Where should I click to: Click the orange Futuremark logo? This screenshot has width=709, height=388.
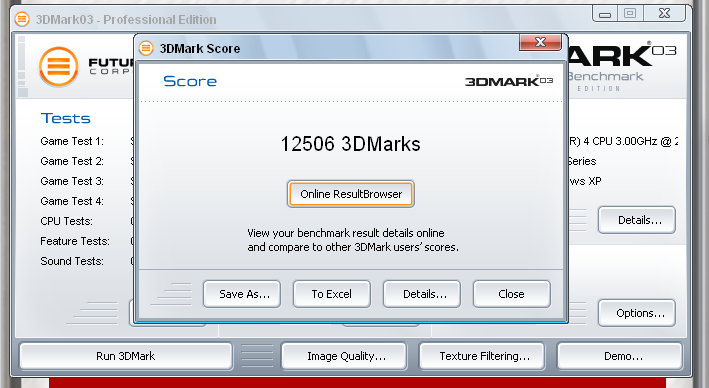pyautogui.click(x=58, y=66)
